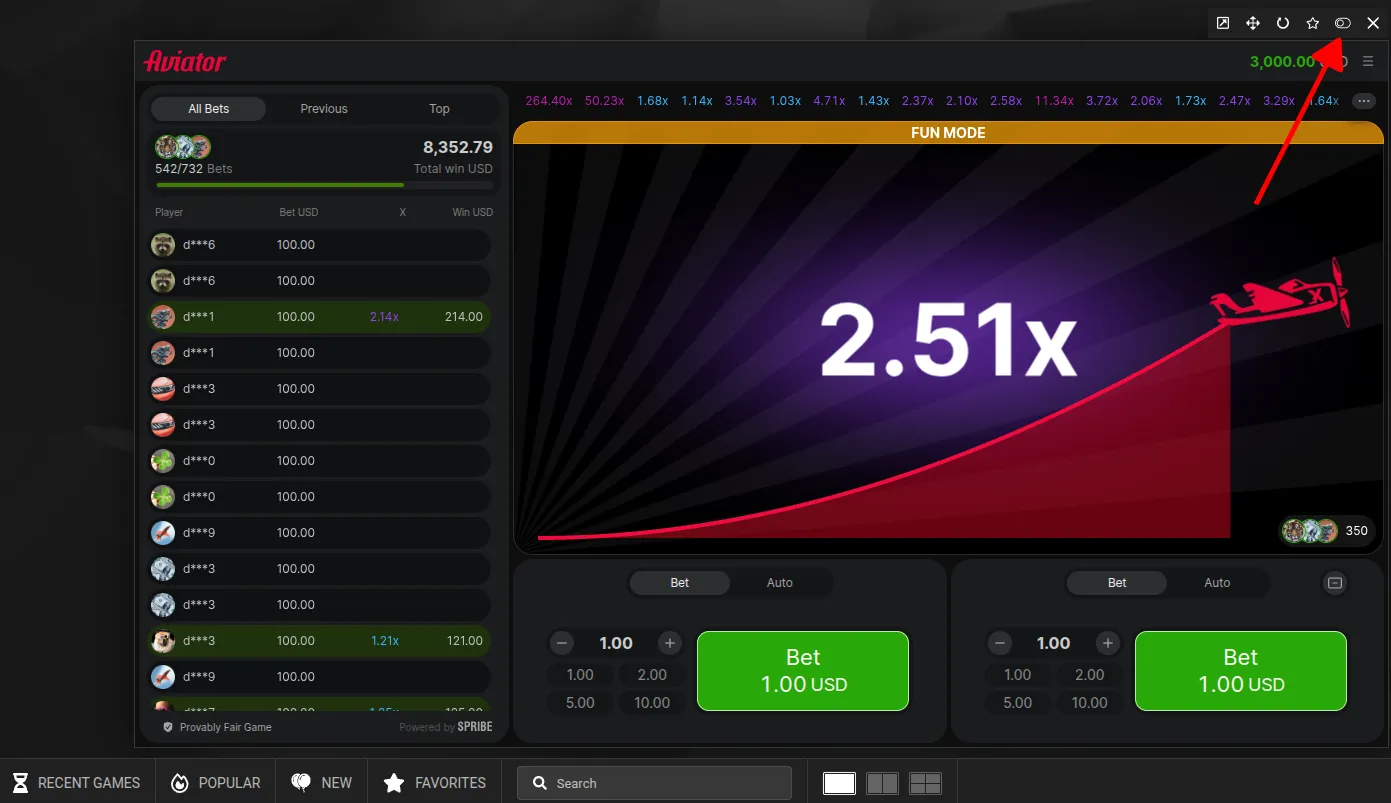Increase left bet amount with plus
Screen dimensions: 1391x803
pos(670,643)
